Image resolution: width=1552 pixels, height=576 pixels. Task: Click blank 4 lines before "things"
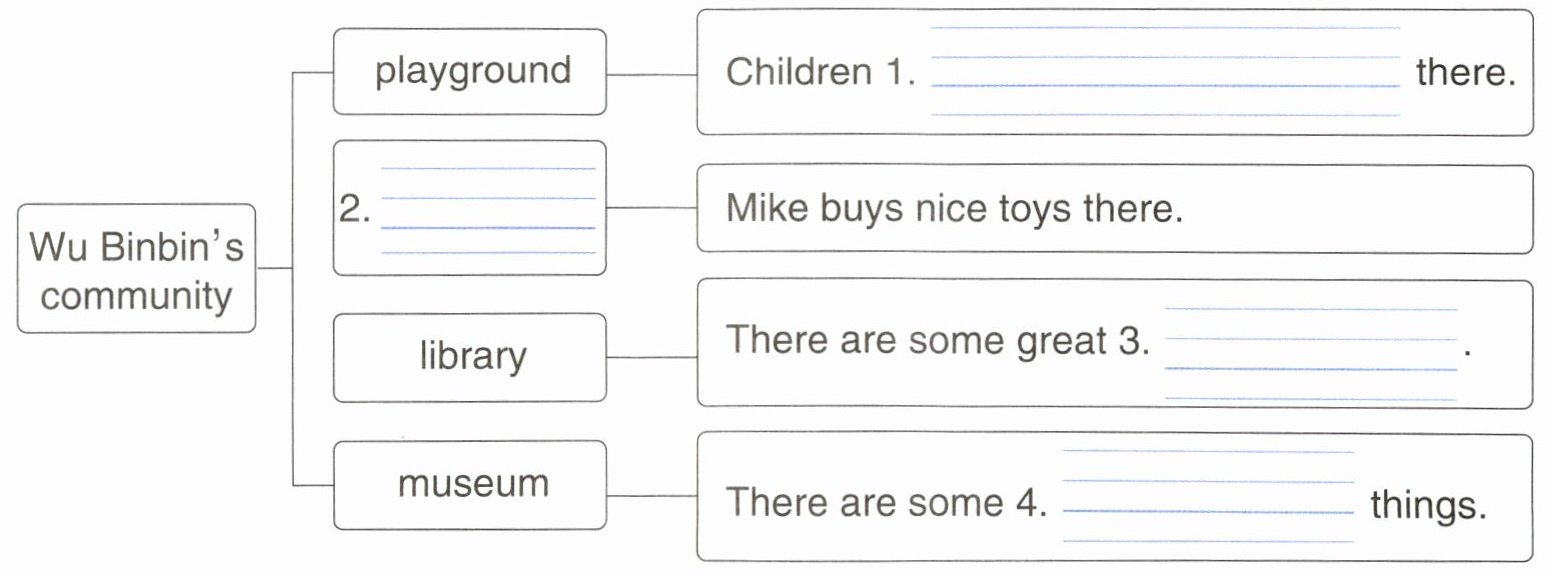(x=1208, y=497)
